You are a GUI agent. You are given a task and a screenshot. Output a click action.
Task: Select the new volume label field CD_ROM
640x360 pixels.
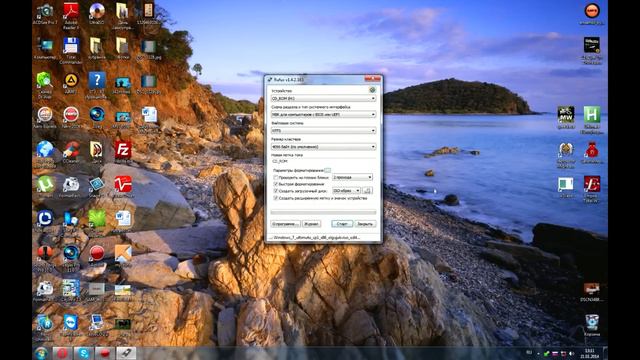tap(323, 161)
